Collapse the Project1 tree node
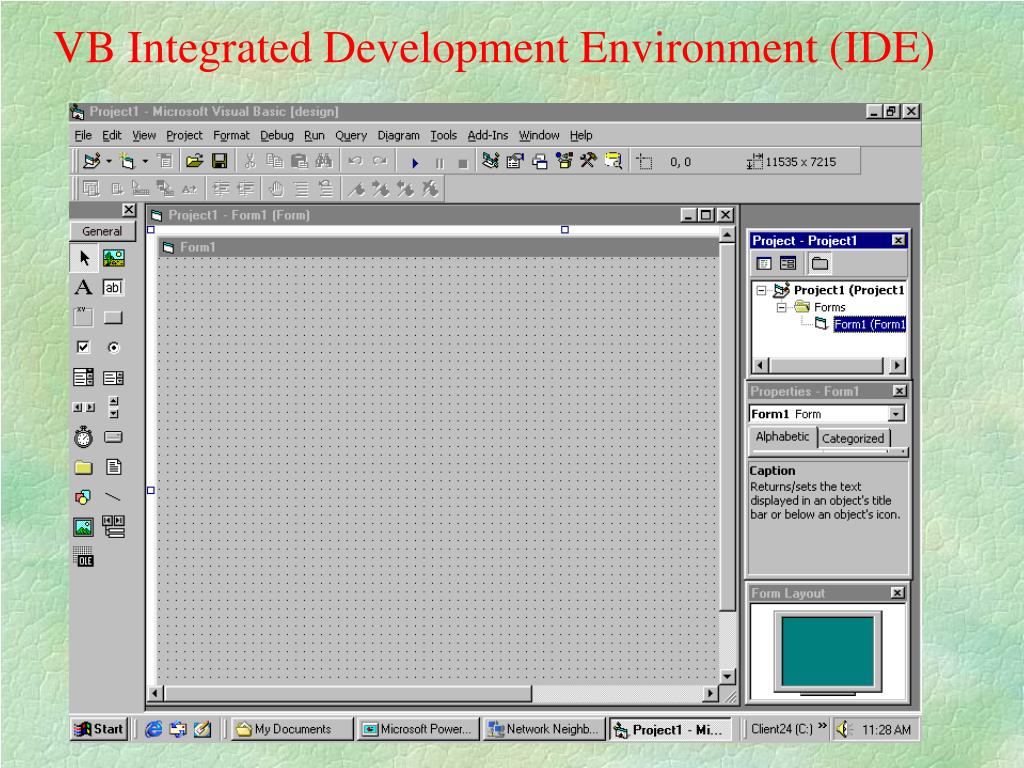 pyautogui.click(x=761, y=291)
